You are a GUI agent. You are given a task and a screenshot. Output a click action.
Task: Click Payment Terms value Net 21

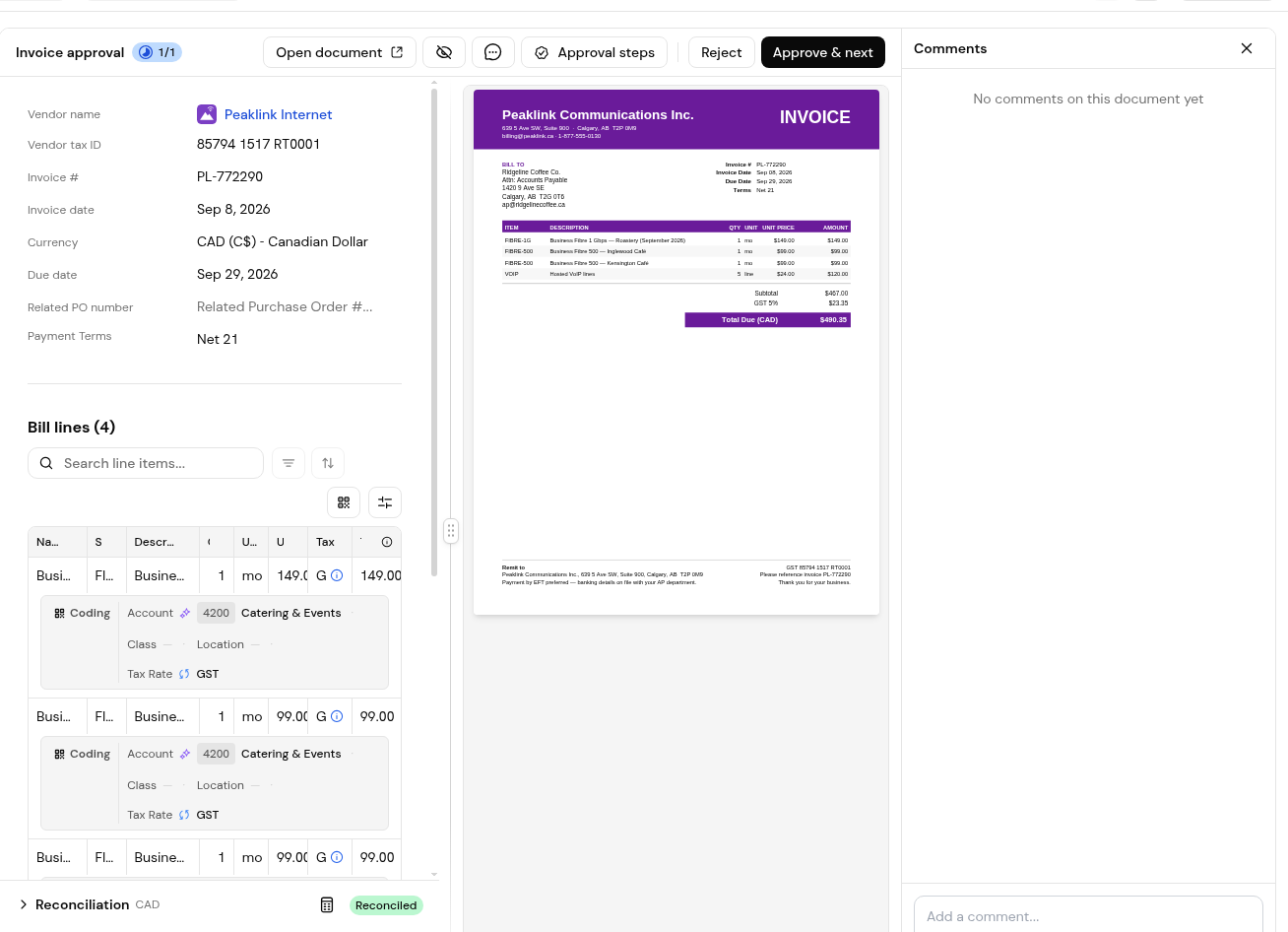[218, 339]
